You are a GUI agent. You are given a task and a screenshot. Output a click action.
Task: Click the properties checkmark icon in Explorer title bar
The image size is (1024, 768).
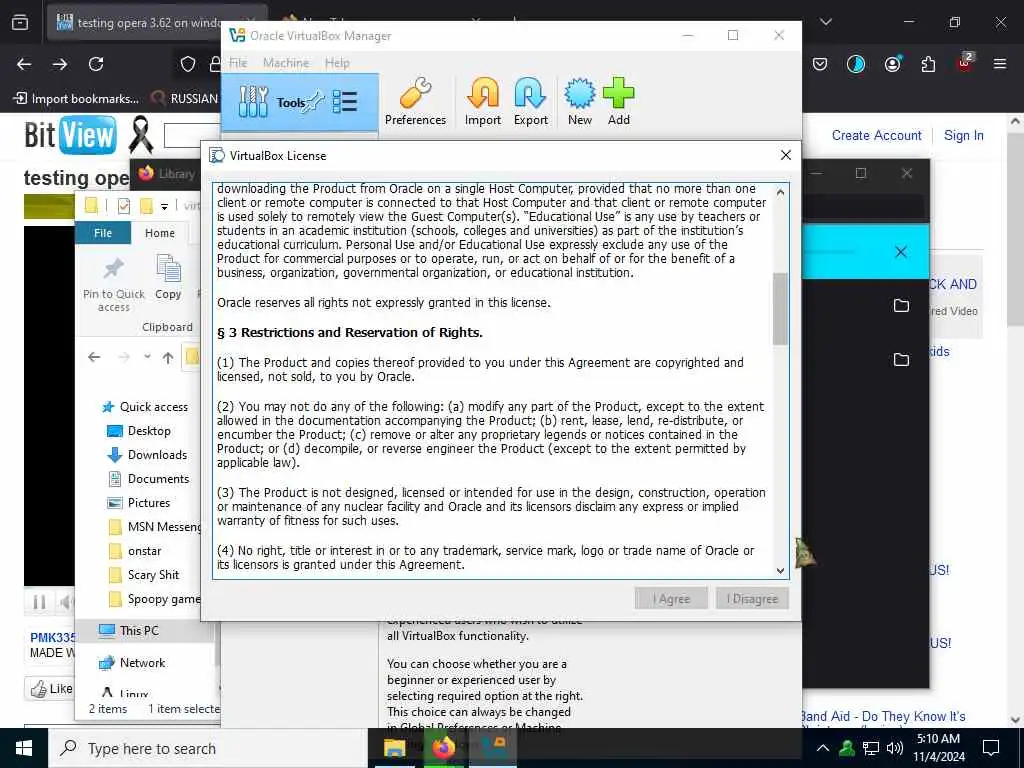pyautogui.click(x=123, y=206)
